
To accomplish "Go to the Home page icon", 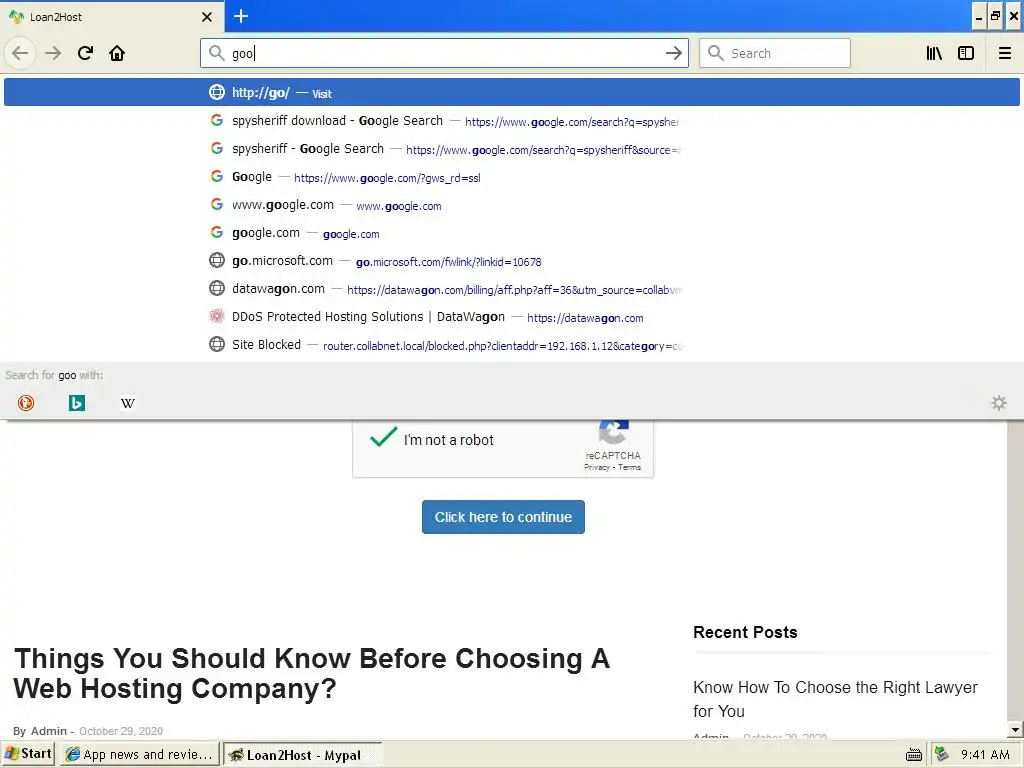I will click(117, 53).
